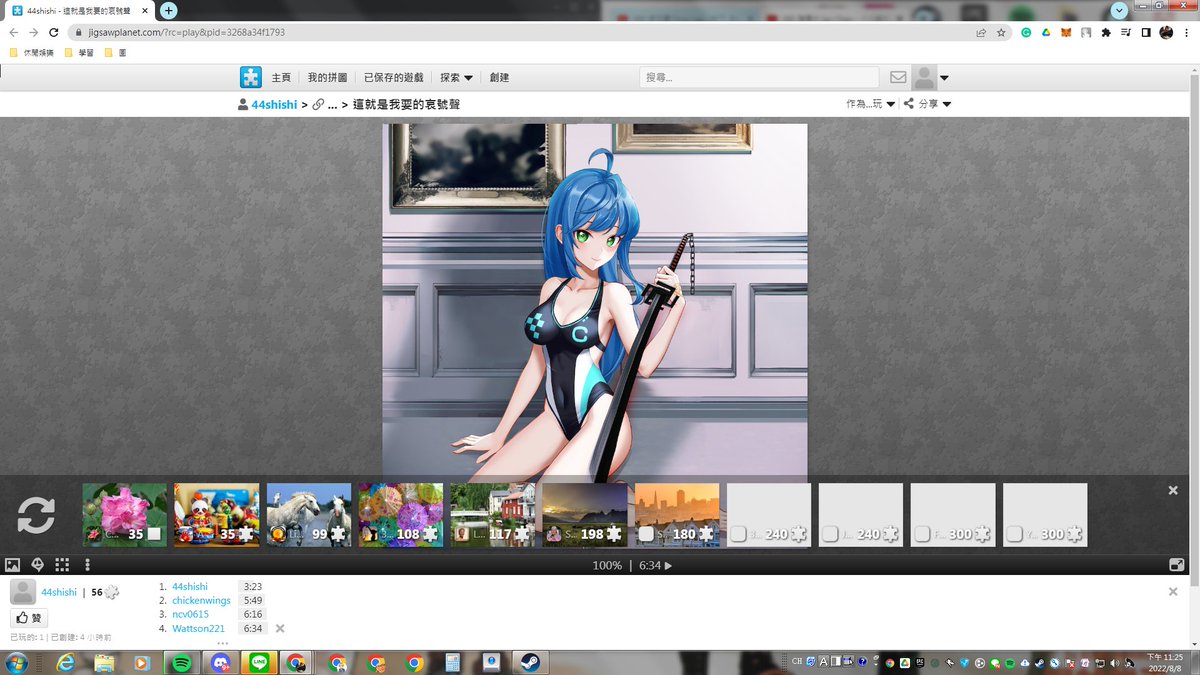Open Spotify from the taskbar
The width and height of the screenshot is (1200, 675).
tap(181, 662)
